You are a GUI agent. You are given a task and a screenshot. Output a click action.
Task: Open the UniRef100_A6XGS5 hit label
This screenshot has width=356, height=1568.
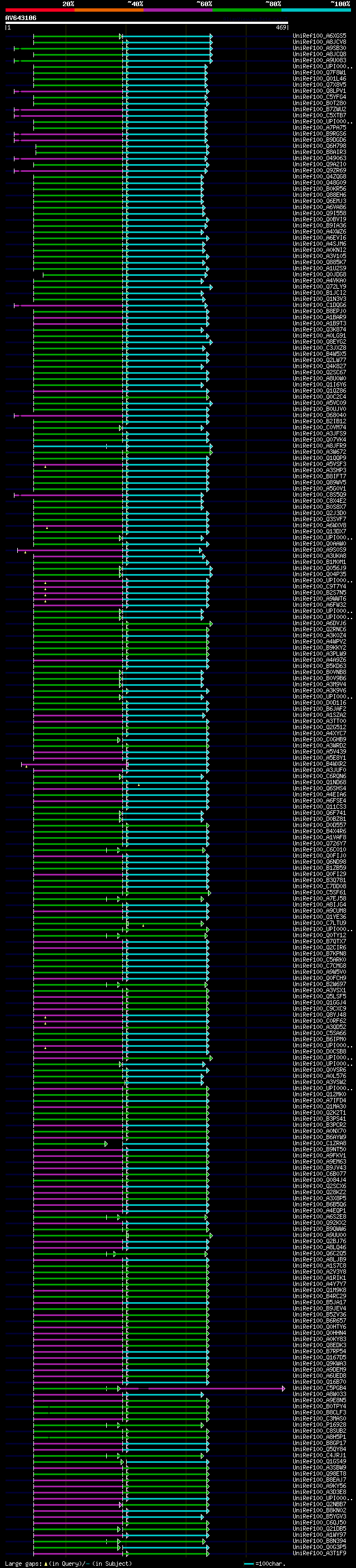click(x=319, y=36)
